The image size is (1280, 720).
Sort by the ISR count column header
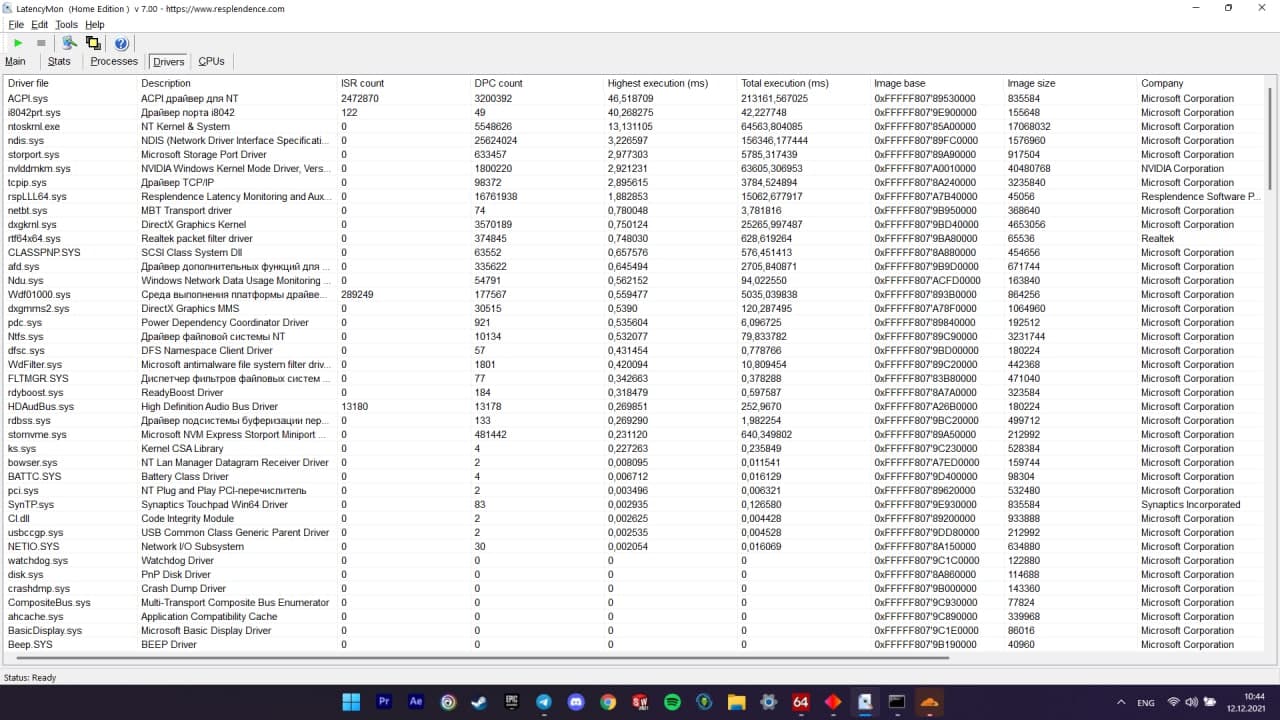(x=404, y=83)
